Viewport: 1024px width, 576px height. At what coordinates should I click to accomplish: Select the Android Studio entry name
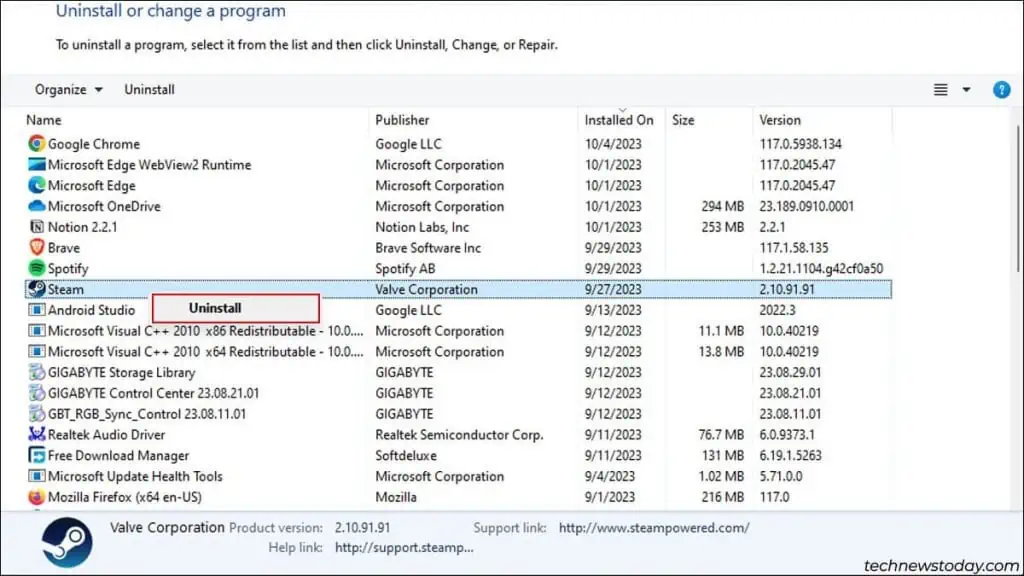point(91,310)
